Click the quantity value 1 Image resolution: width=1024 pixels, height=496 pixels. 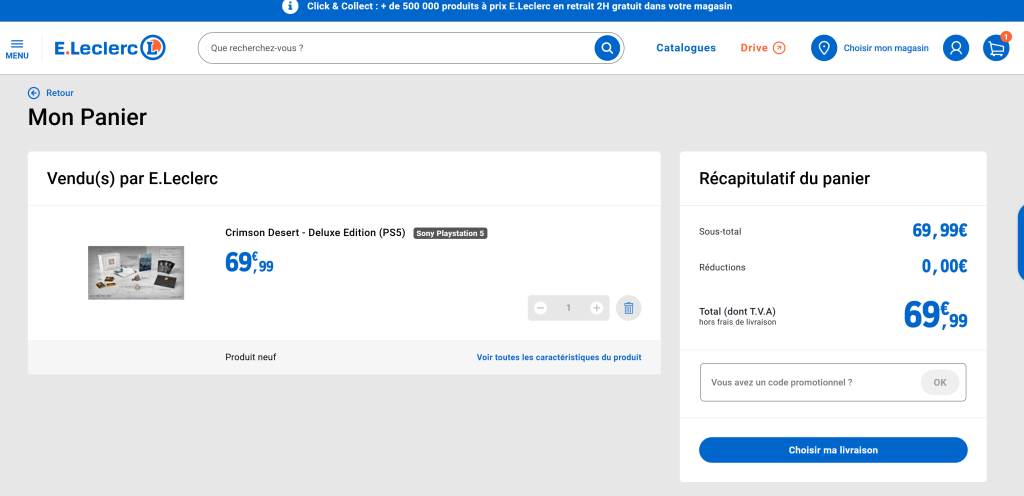[x=568, y=308]
